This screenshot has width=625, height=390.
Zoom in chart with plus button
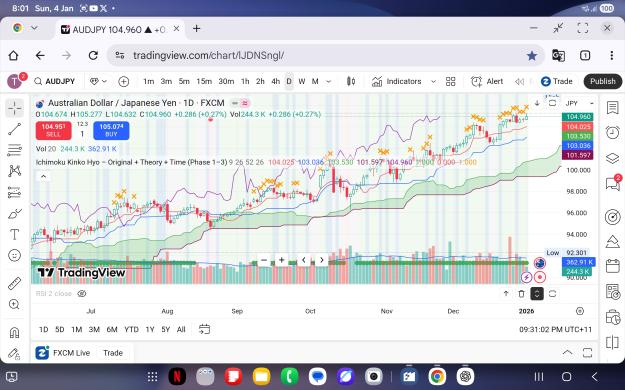coord(281,260)
